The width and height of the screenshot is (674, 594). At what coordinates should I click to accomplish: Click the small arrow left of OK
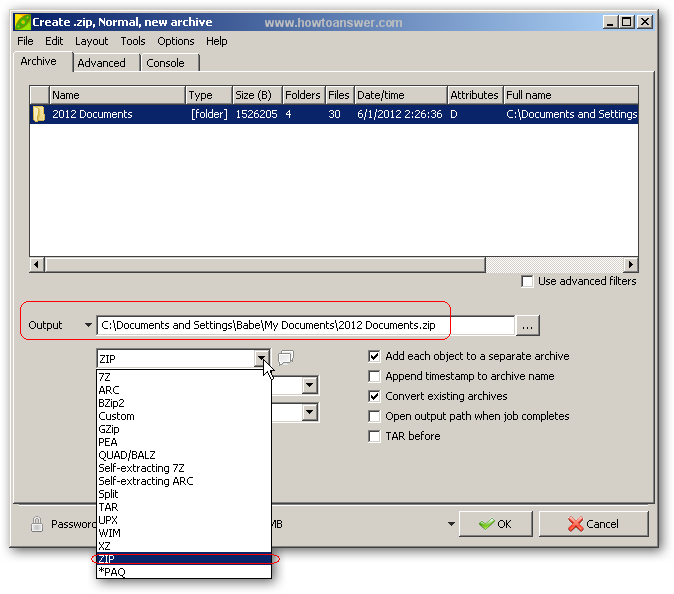pyautogui.click(x=451, y=524)
